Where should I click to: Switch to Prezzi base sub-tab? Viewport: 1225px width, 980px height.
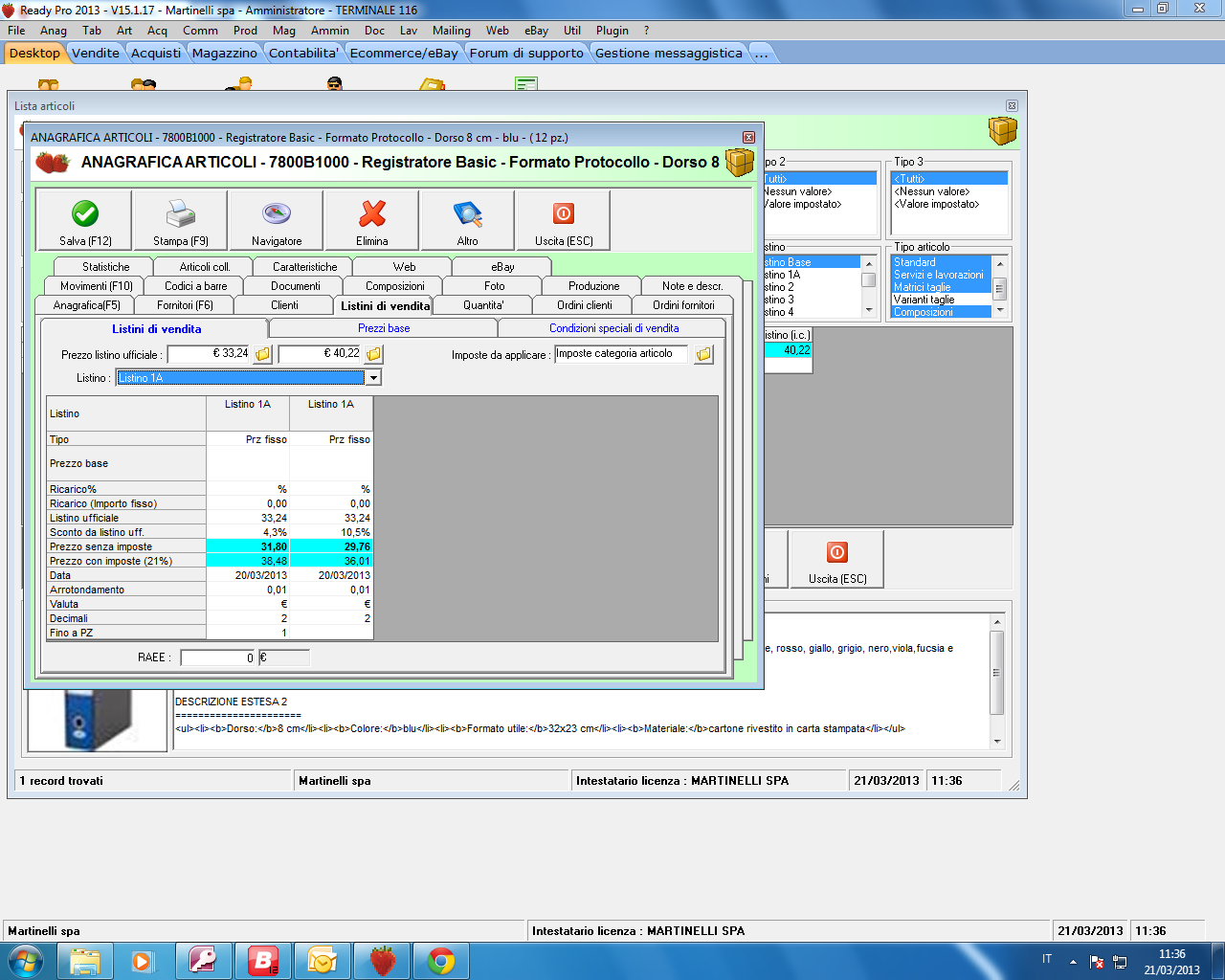(x=384, y=328)
